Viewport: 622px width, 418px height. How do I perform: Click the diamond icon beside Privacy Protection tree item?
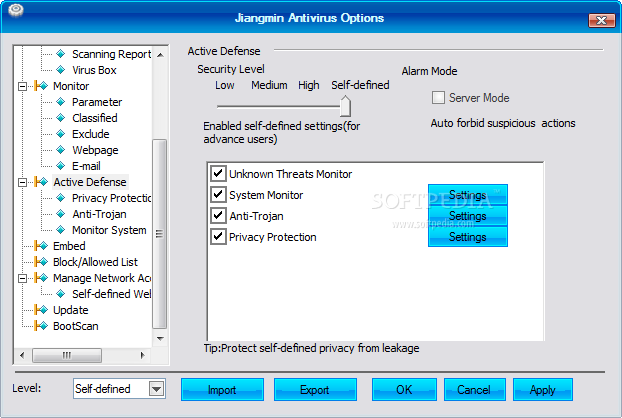pos(61,197)
